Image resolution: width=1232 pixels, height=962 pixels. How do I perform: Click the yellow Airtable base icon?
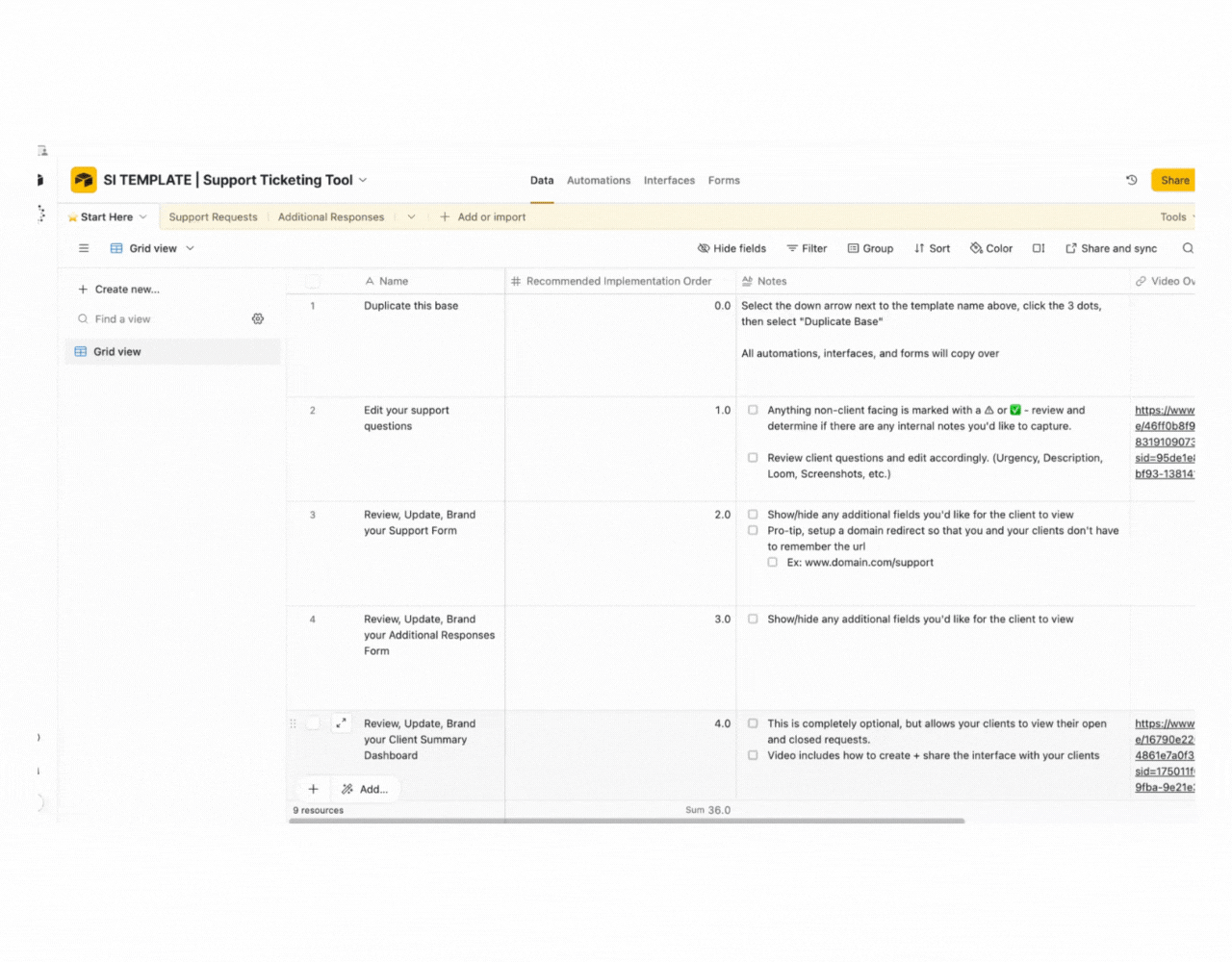(x=84, y=180)
